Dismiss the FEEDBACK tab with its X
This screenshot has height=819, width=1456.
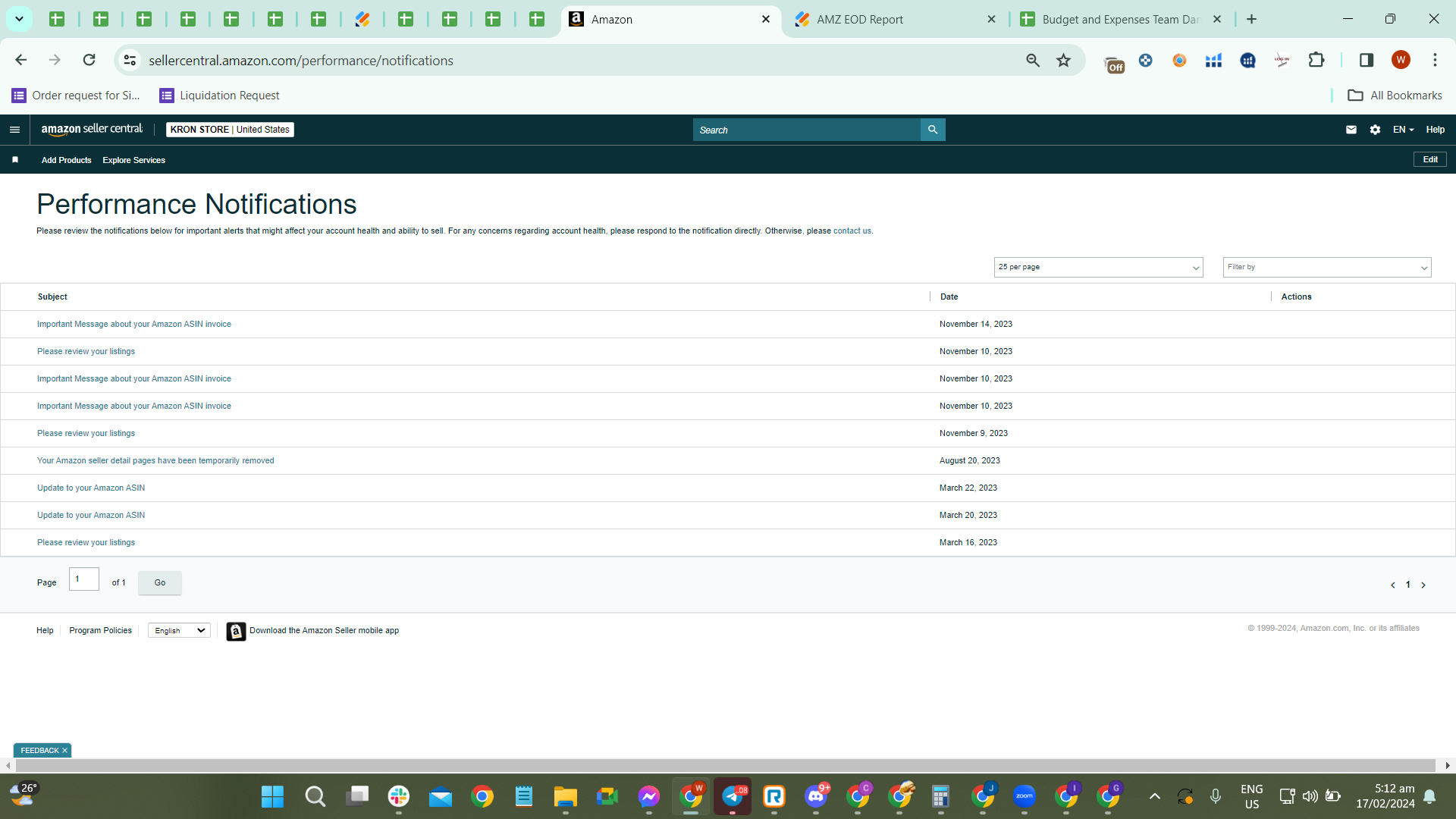(64, 750)
